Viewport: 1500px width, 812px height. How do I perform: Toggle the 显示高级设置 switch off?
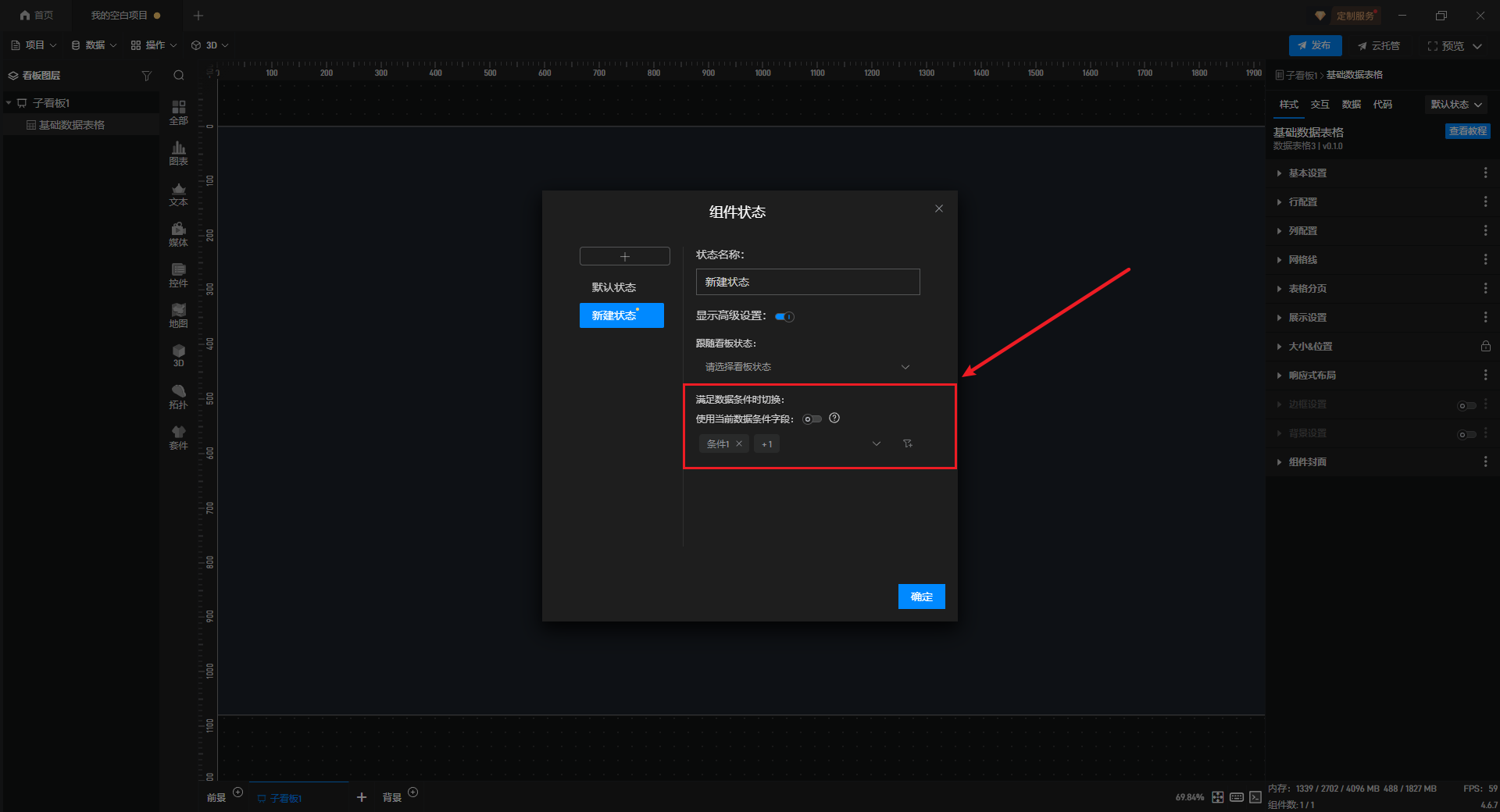pos(784,316)
